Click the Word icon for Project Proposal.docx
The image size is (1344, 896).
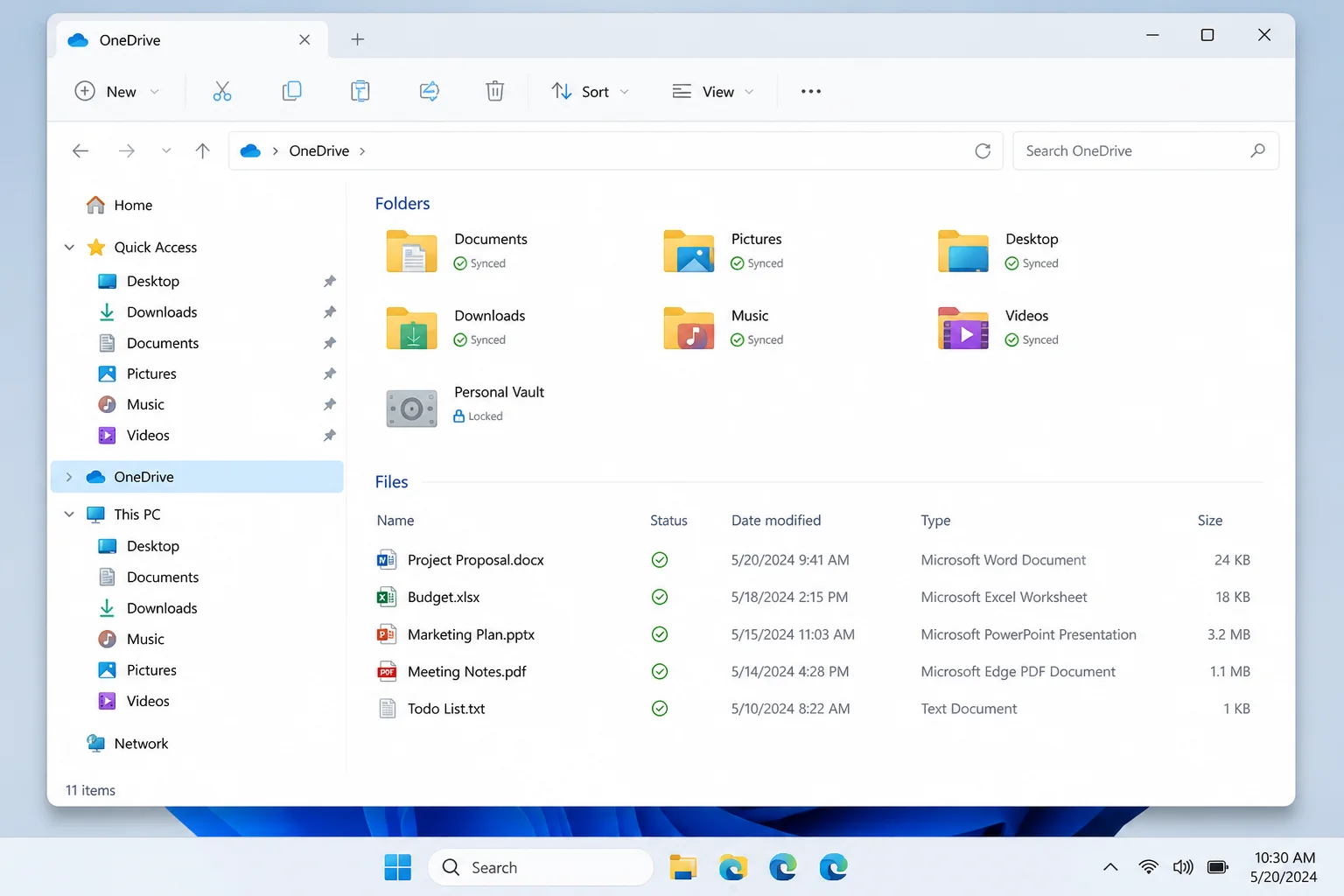click(x=386, y=560)
